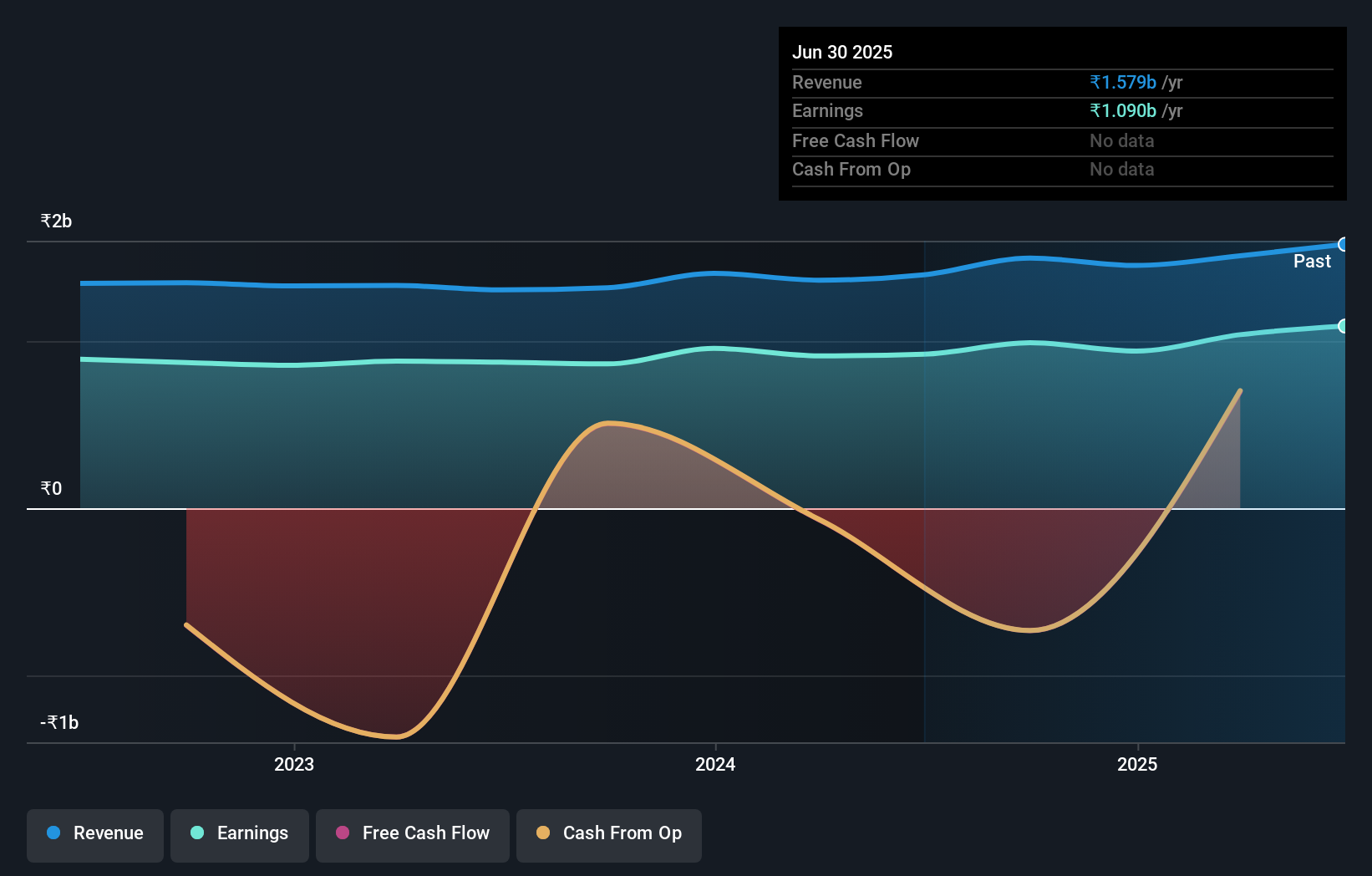1372x876 pixels.
Task: Toggle the Cash From Op legend button
Action: (x=609, y=835)
